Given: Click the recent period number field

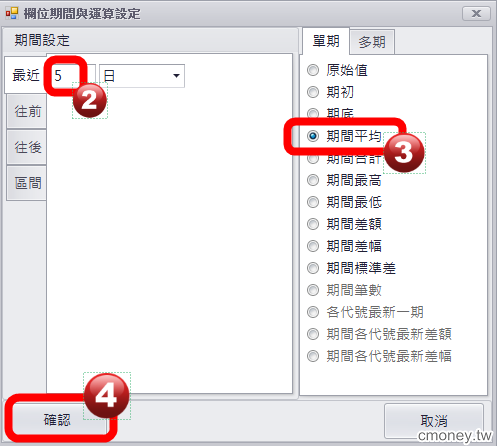Looking at the screenshot, I should (x=74, y=76).
